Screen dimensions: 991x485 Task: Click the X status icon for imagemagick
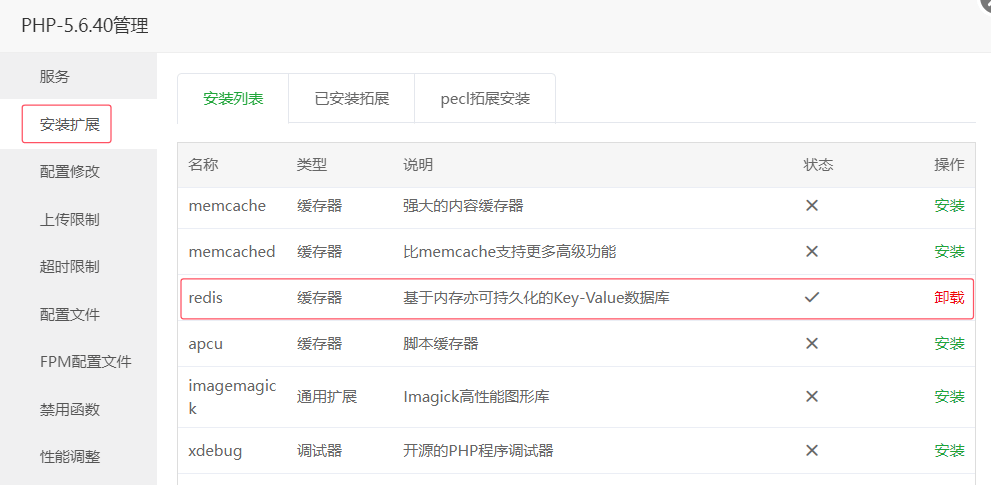click(x=812, y=396)
